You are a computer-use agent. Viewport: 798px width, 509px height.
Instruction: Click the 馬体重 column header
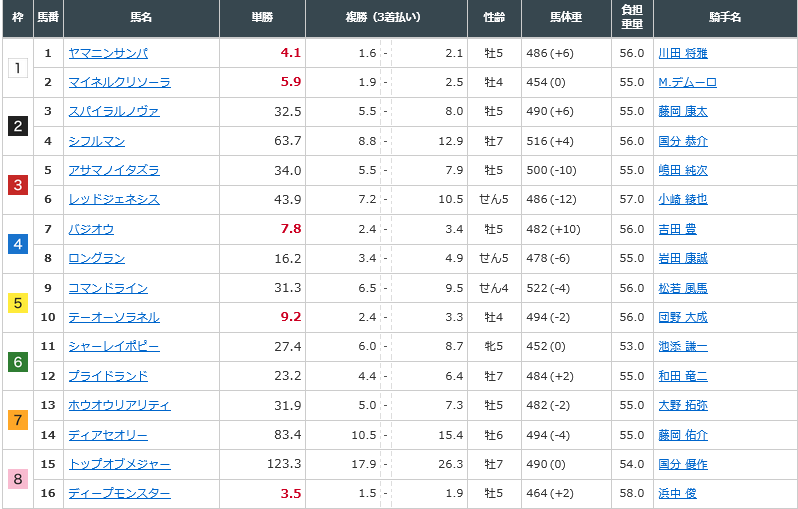point(566,17)
